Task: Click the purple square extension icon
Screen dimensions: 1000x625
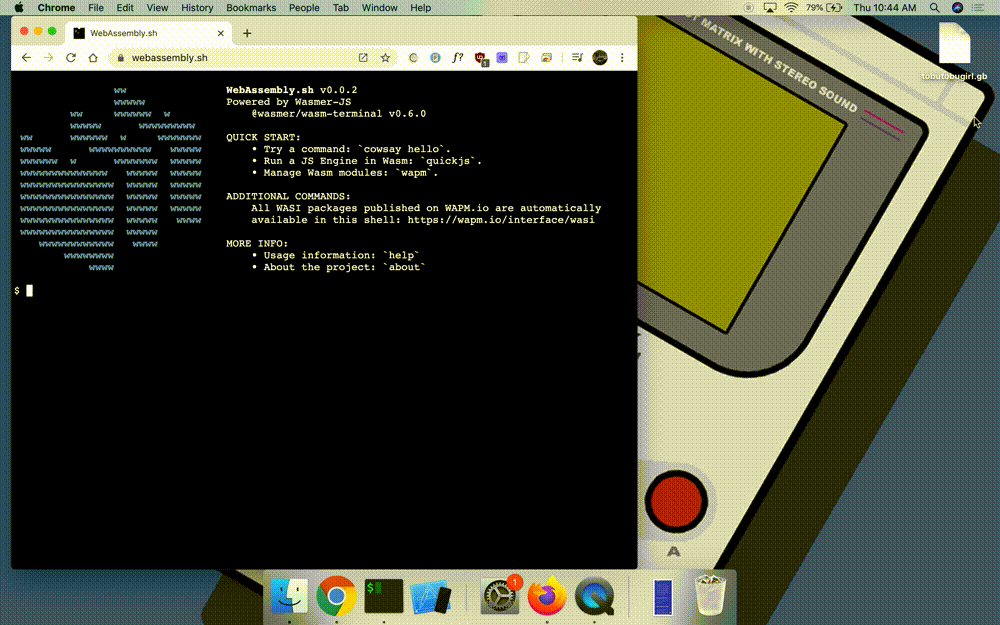Action: pos(502,57)
